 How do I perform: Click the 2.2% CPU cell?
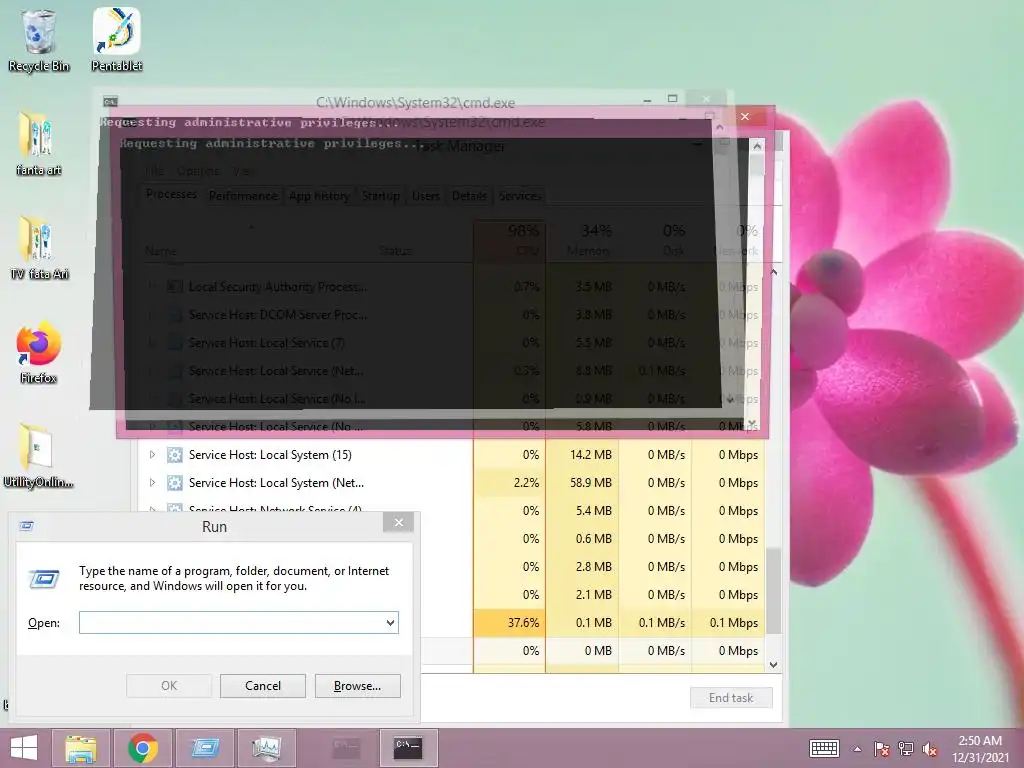[509, 483]
